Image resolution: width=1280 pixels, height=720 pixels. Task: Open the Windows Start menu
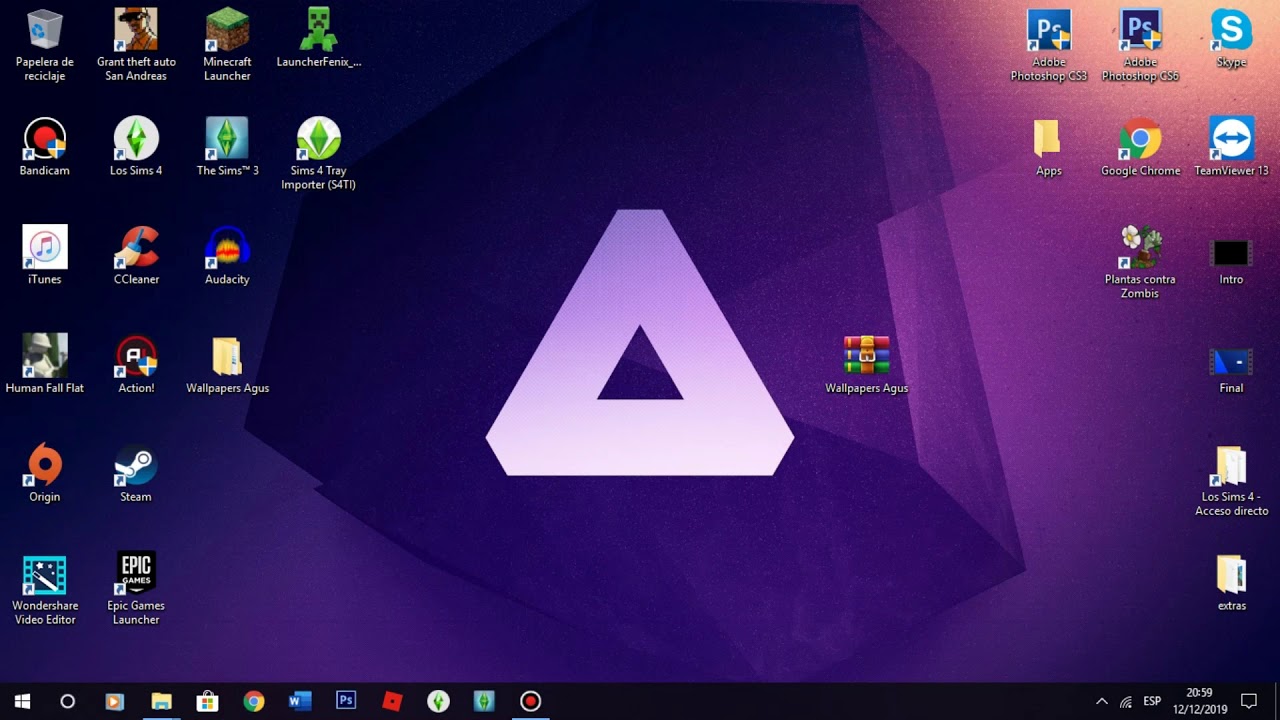pos(23,701)
